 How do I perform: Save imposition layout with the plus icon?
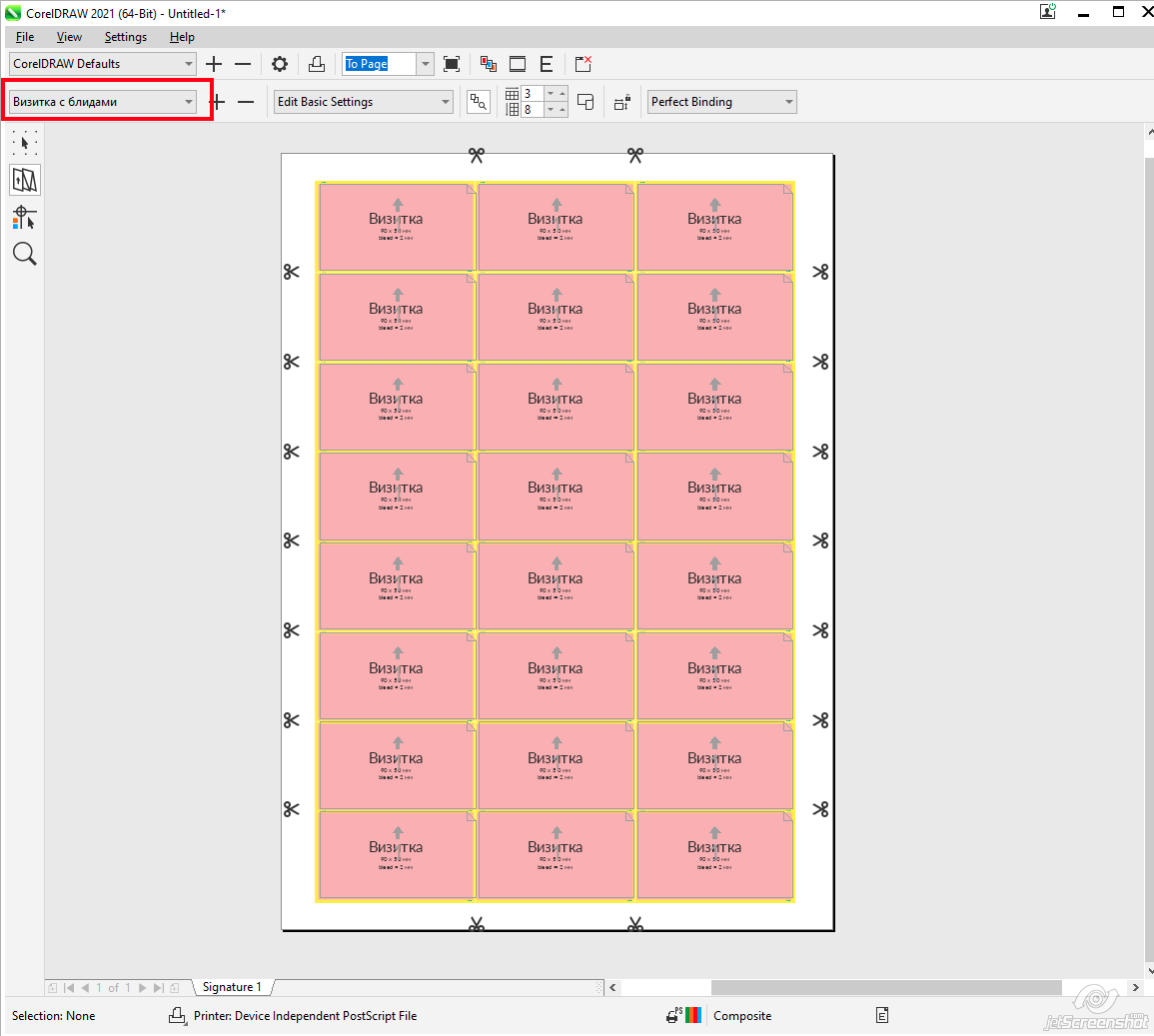[x=218, y=102]
